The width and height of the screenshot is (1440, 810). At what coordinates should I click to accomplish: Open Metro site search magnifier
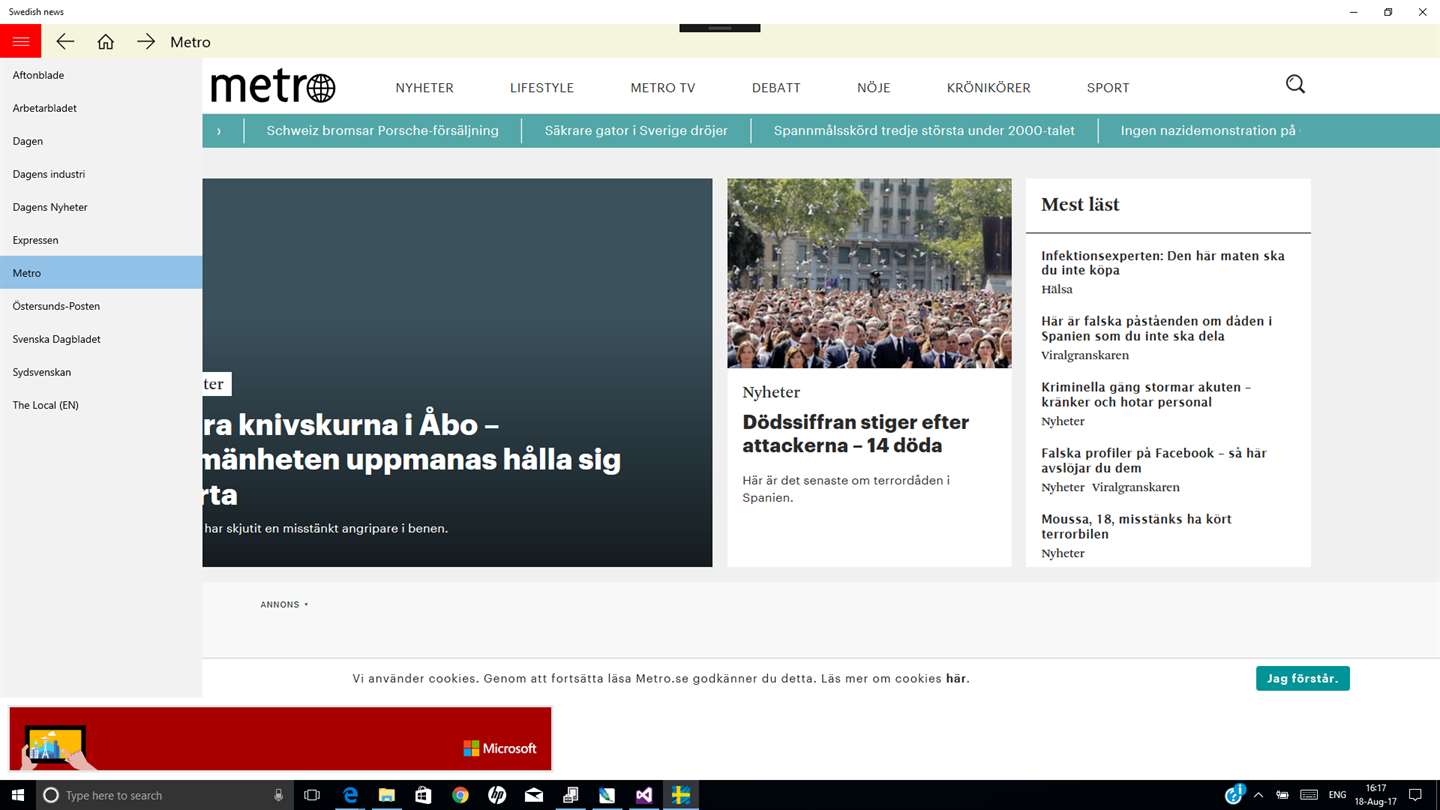(x=1295, y=84)
